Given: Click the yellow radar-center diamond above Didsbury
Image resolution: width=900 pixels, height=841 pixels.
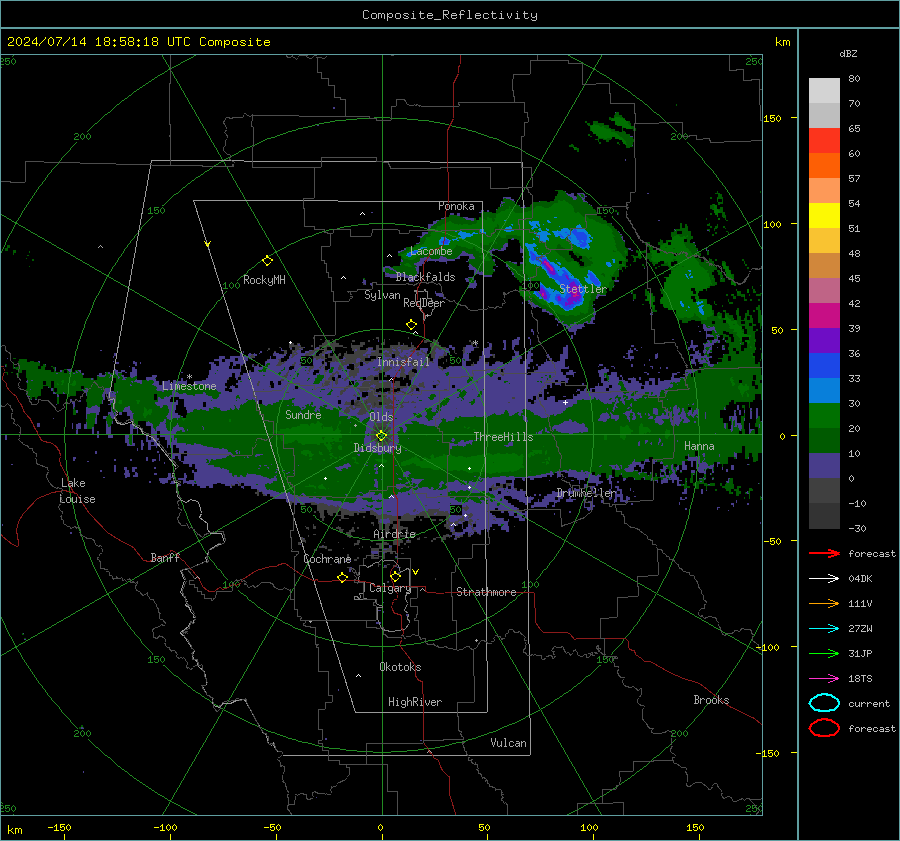Looking at the screenshot, I should 381,436.
